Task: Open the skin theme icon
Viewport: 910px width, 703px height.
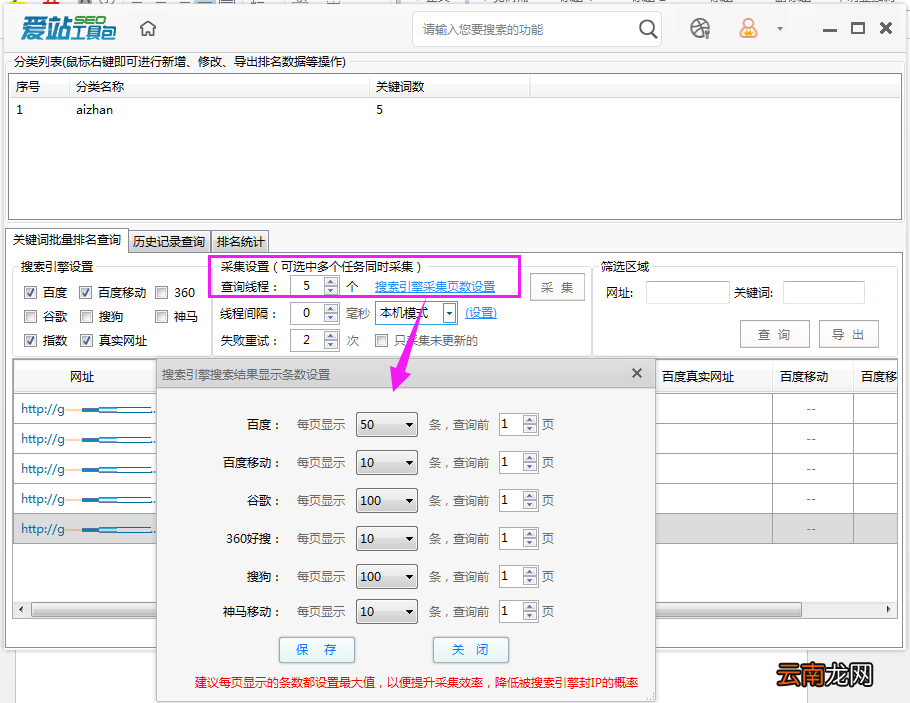Action: 700,28
